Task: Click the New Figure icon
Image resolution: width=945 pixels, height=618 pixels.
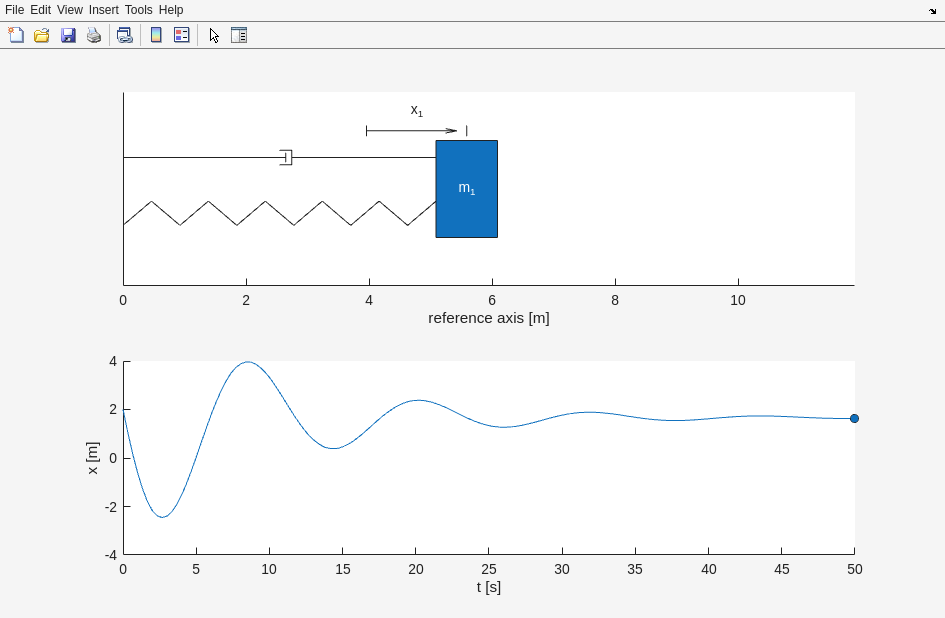Action: coord(16,35)
